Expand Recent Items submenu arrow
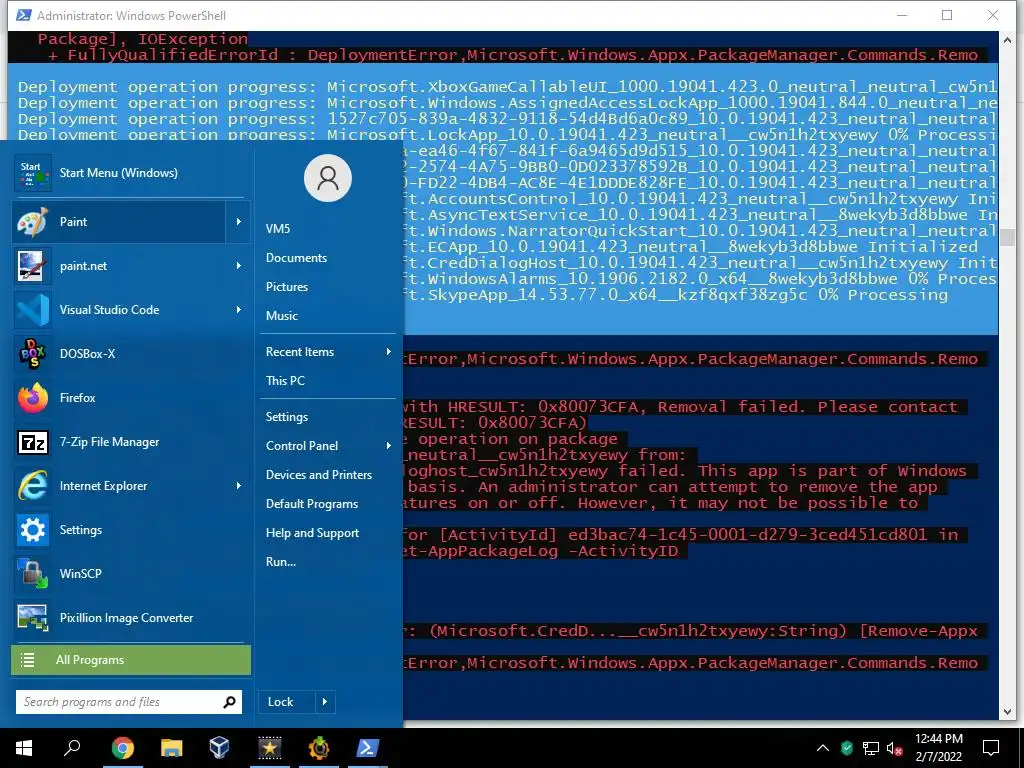Viewport: 1024px width, 768px height. pos(389,351)
